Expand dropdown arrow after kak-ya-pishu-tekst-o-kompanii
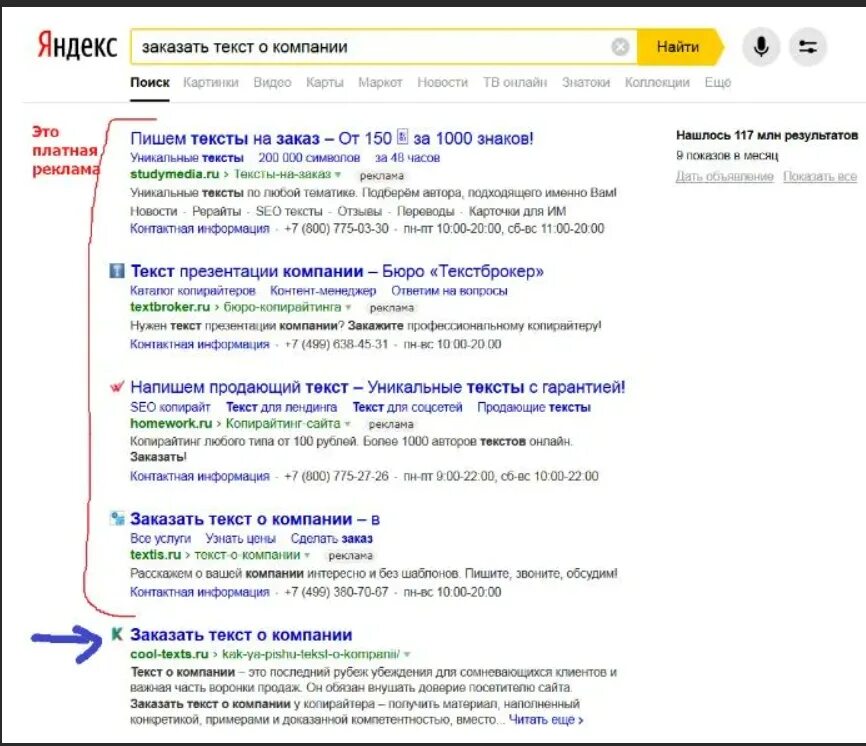This screenshot has width=866, height=746. point(407,654)
